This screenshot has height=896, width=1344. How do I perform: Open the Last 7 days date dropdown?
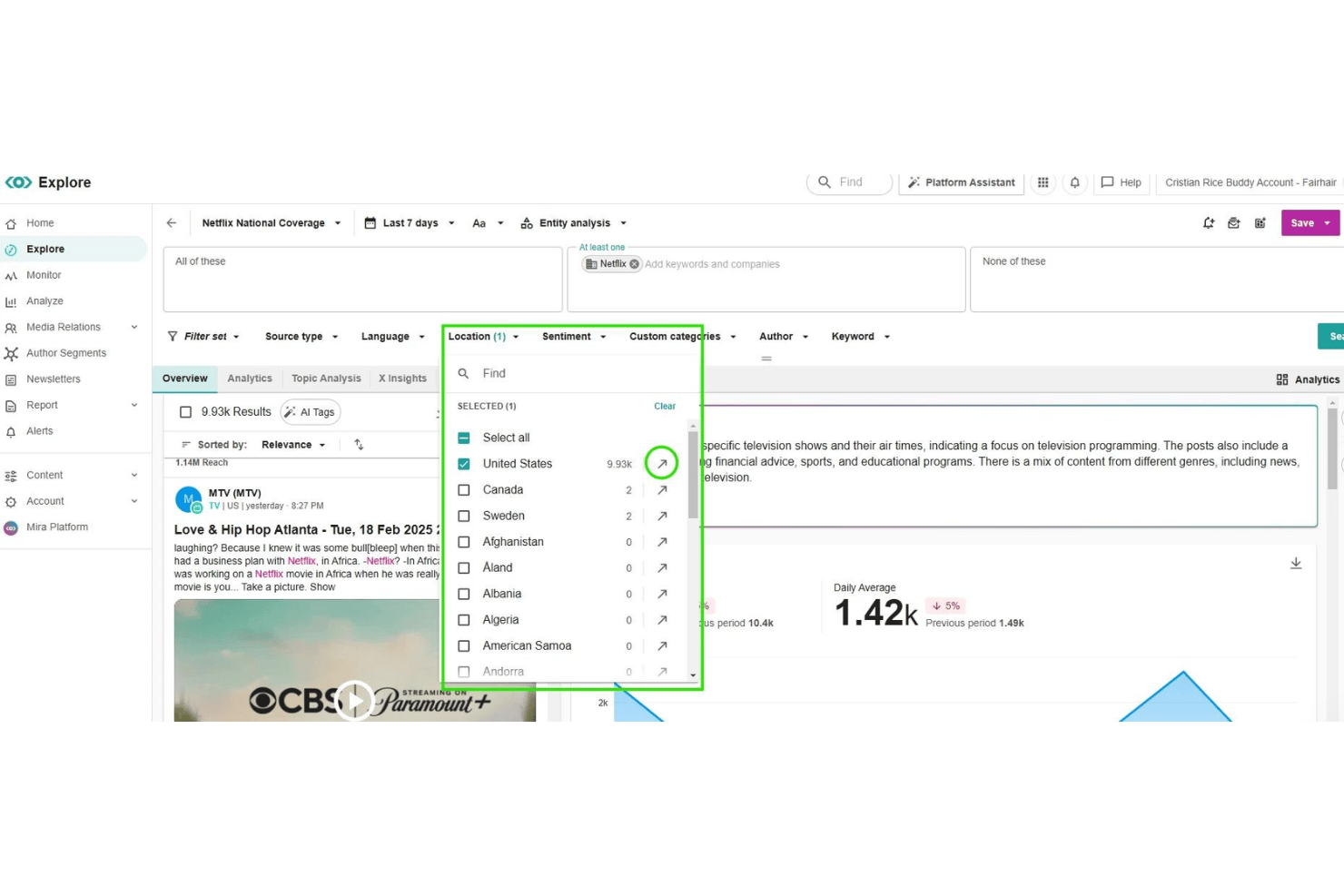pyautogui.click(x=410, y=223)
